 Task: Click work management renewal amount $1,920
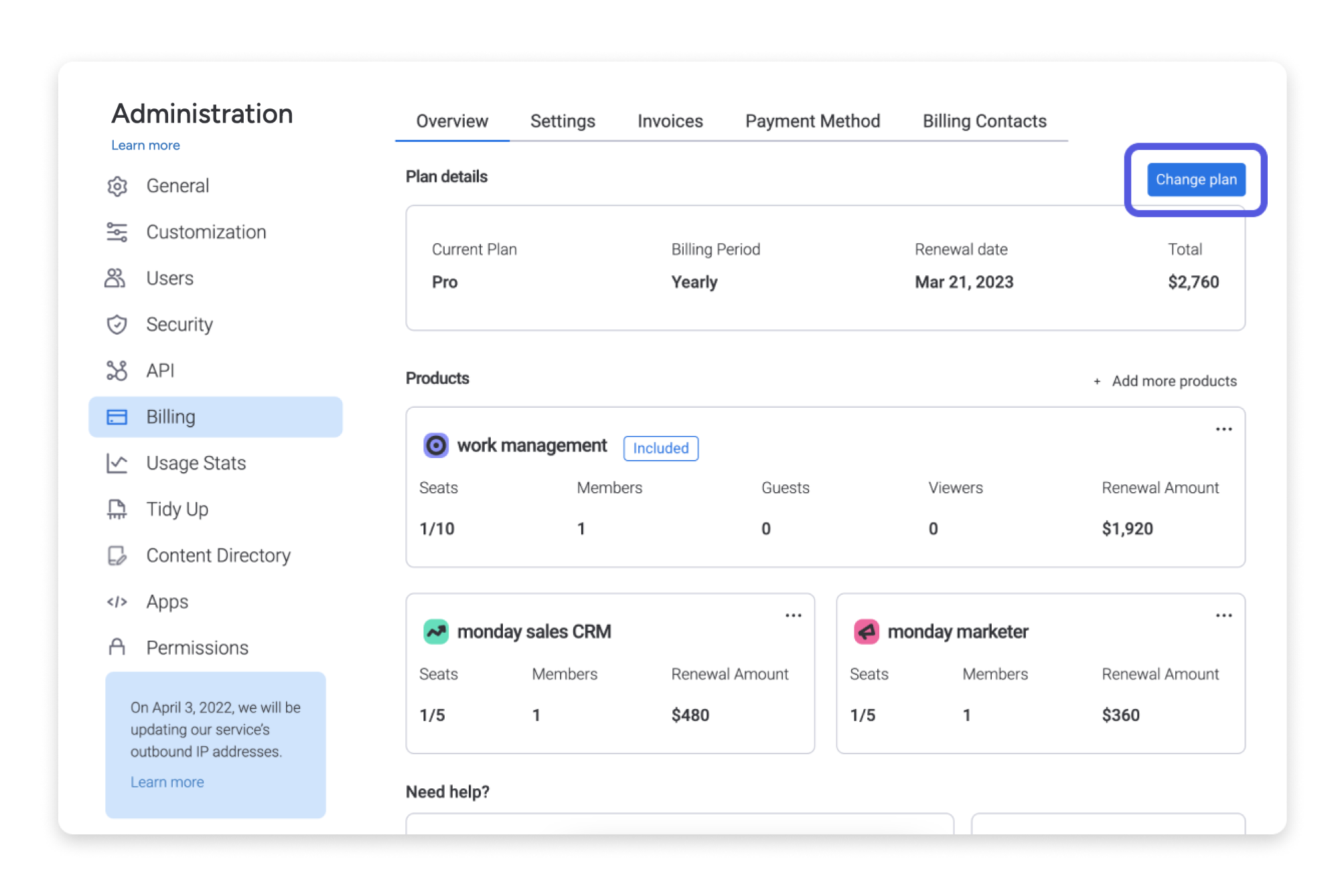point(1128,528)
